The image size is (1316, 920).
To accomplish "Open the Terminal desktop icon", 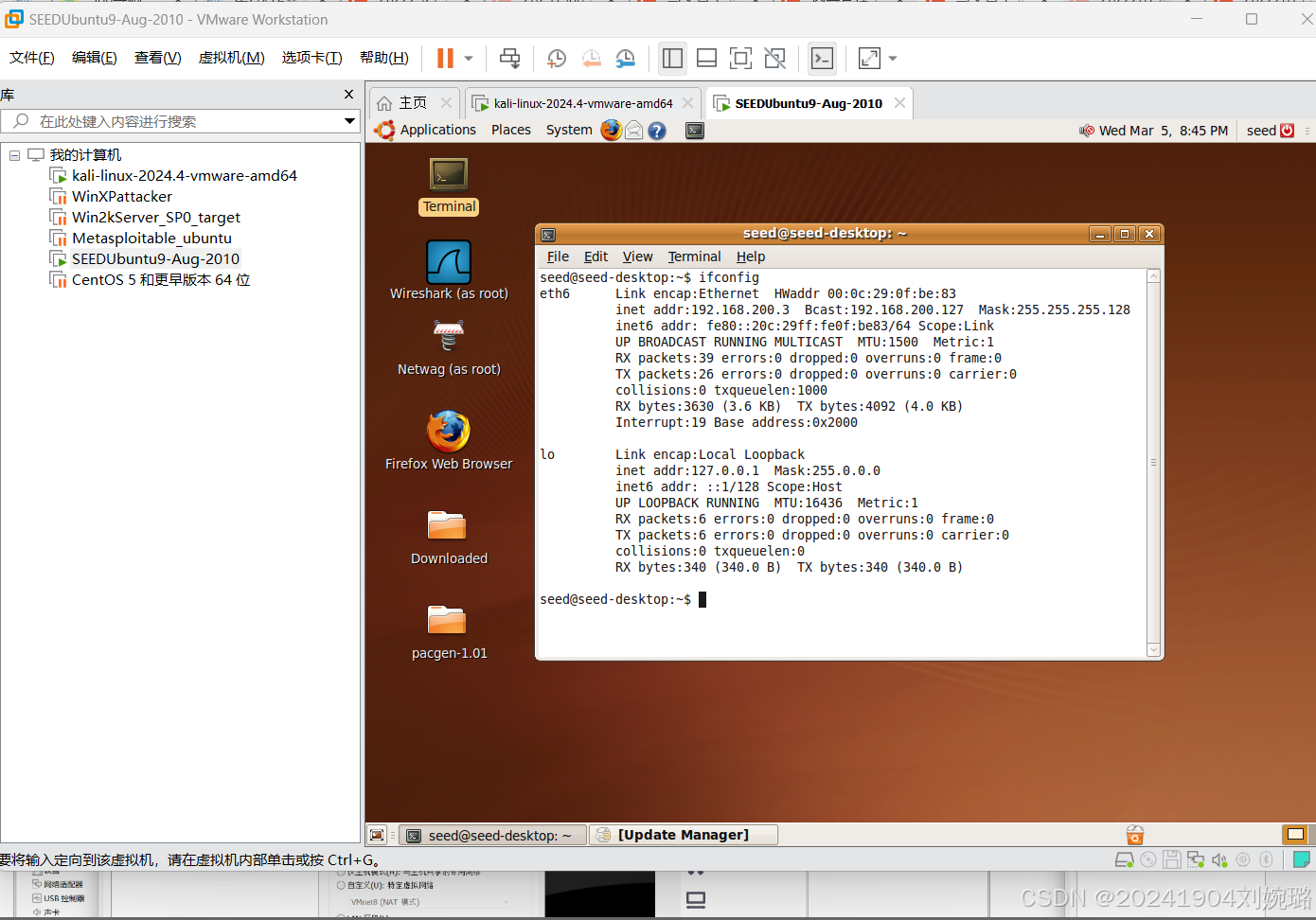I will (449, 186).
